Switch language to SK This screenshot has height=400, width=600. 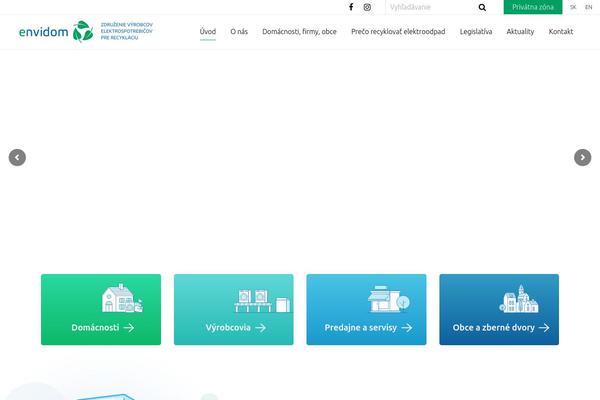tap(573, 7)
